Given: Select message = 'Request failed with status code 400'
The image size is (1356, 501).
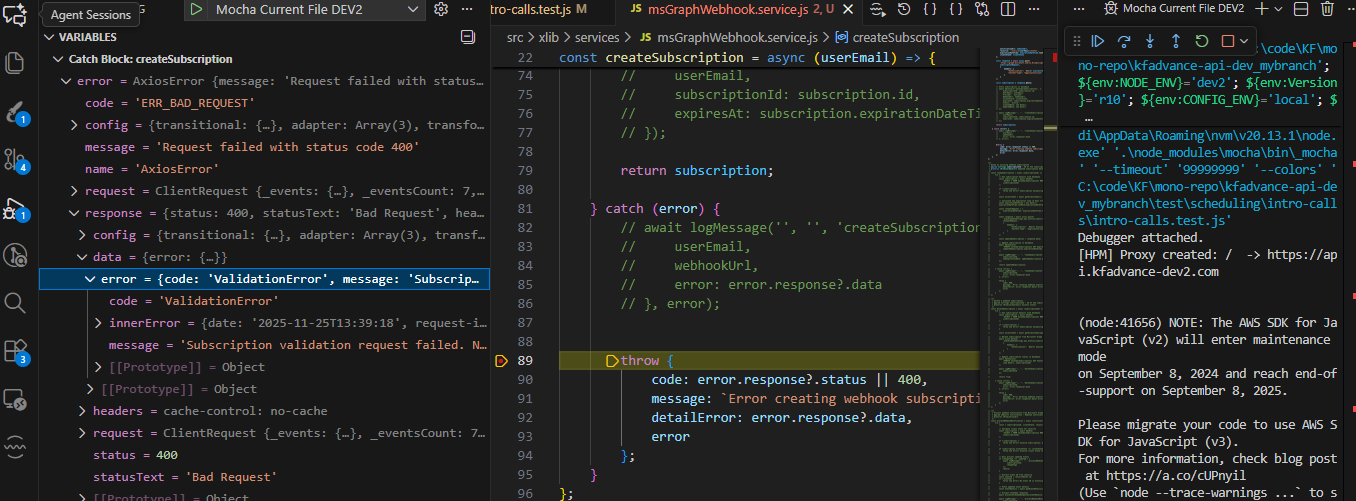Looking at the screenshot, I should pyautogui.click(x=264, y=147).
